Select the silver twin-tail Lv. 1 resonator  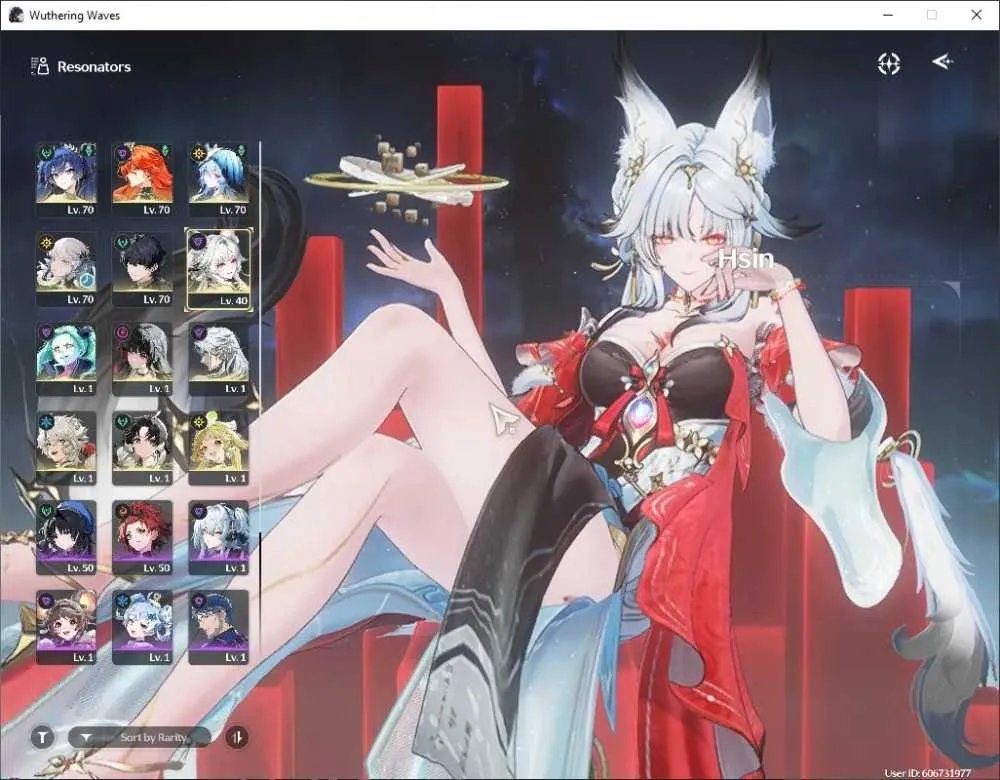click(219, 538)
